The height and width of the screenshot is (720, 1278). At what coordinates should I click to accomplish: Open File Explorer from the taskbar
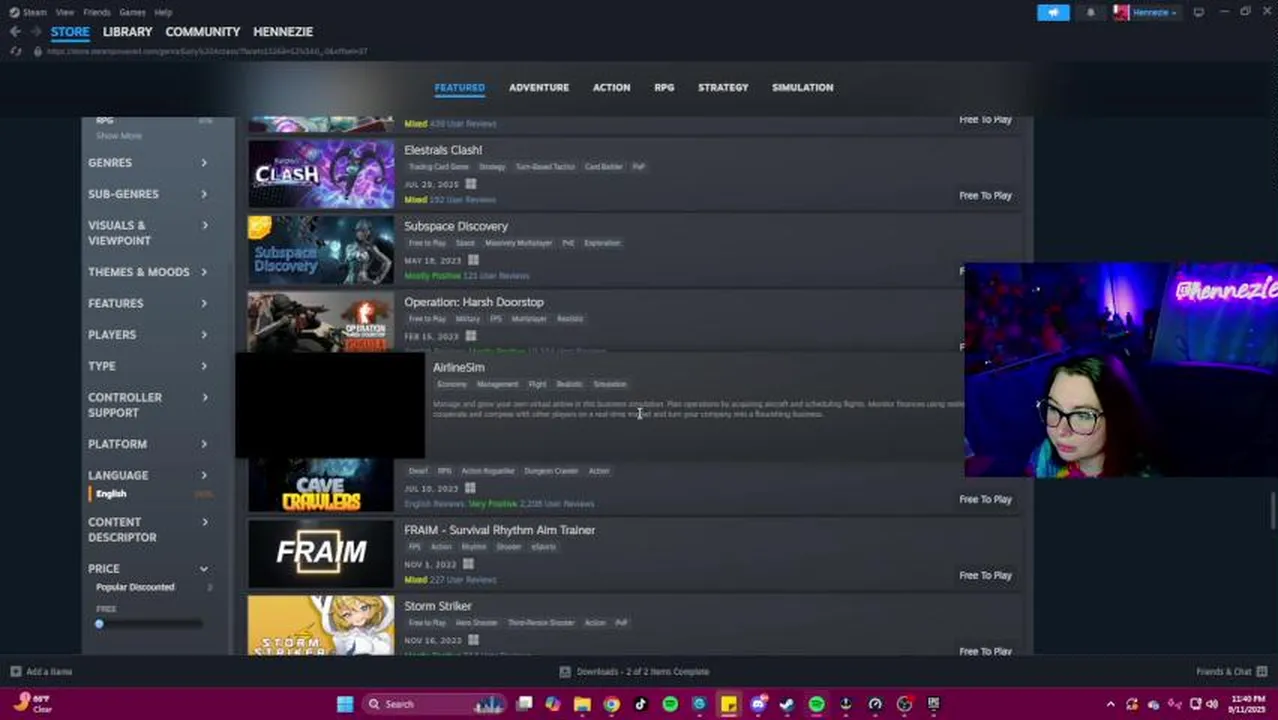pyautogui.click(x=582, y=704)
